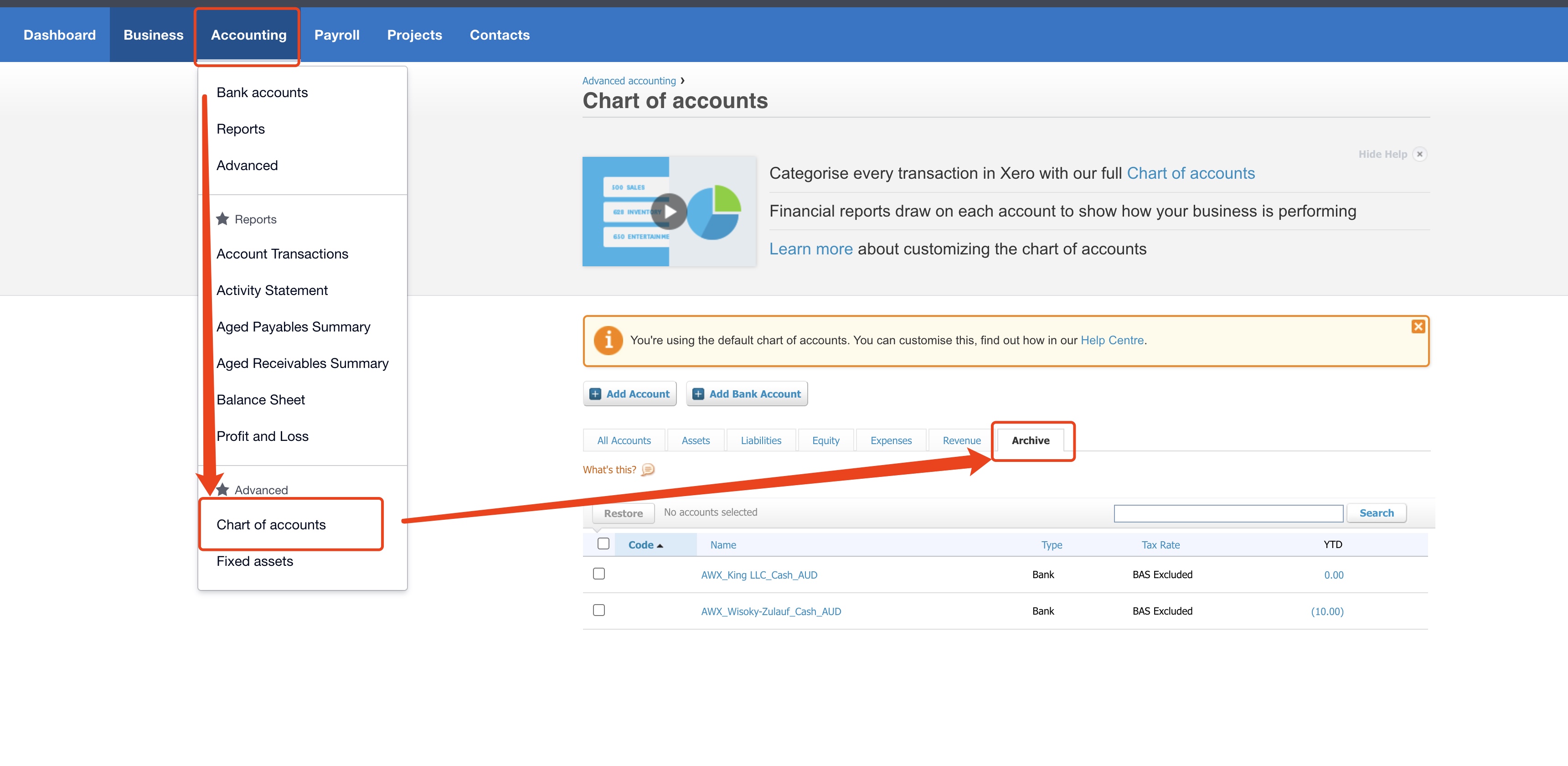Click the plus icon on Add Bank Account

[698, 394]
